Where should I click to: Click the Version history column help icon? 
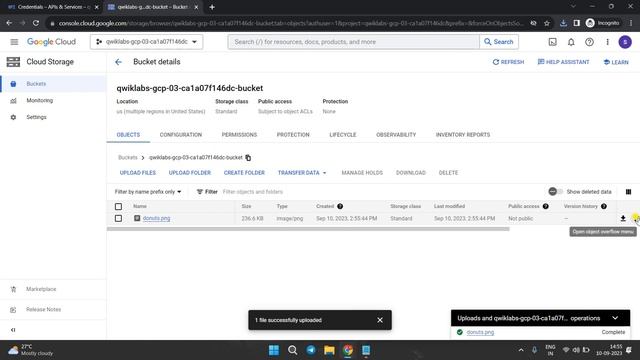click(604, 207)
